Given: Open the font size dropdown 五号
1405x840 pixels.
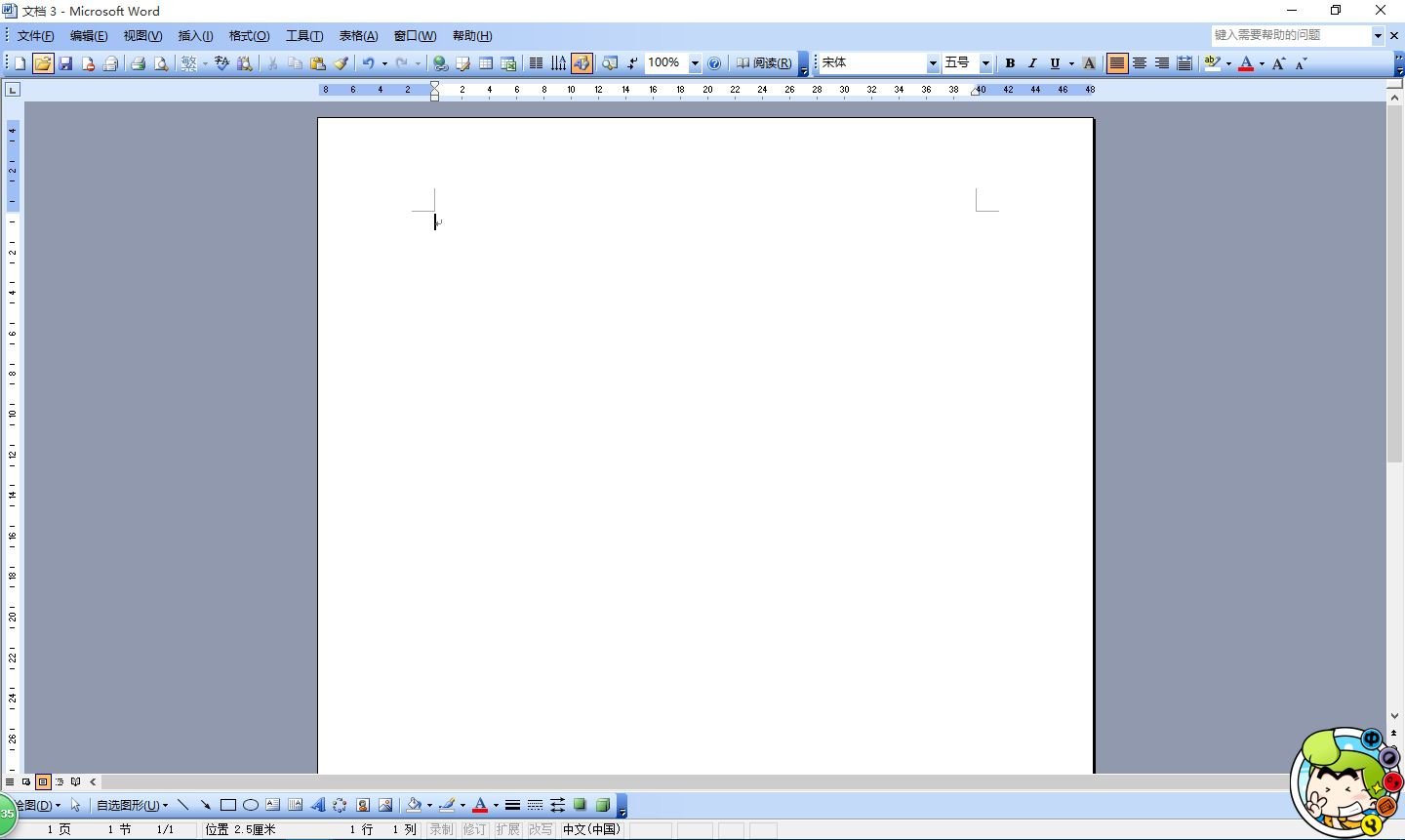Looking at the screenshot, I should coord(985,63).
